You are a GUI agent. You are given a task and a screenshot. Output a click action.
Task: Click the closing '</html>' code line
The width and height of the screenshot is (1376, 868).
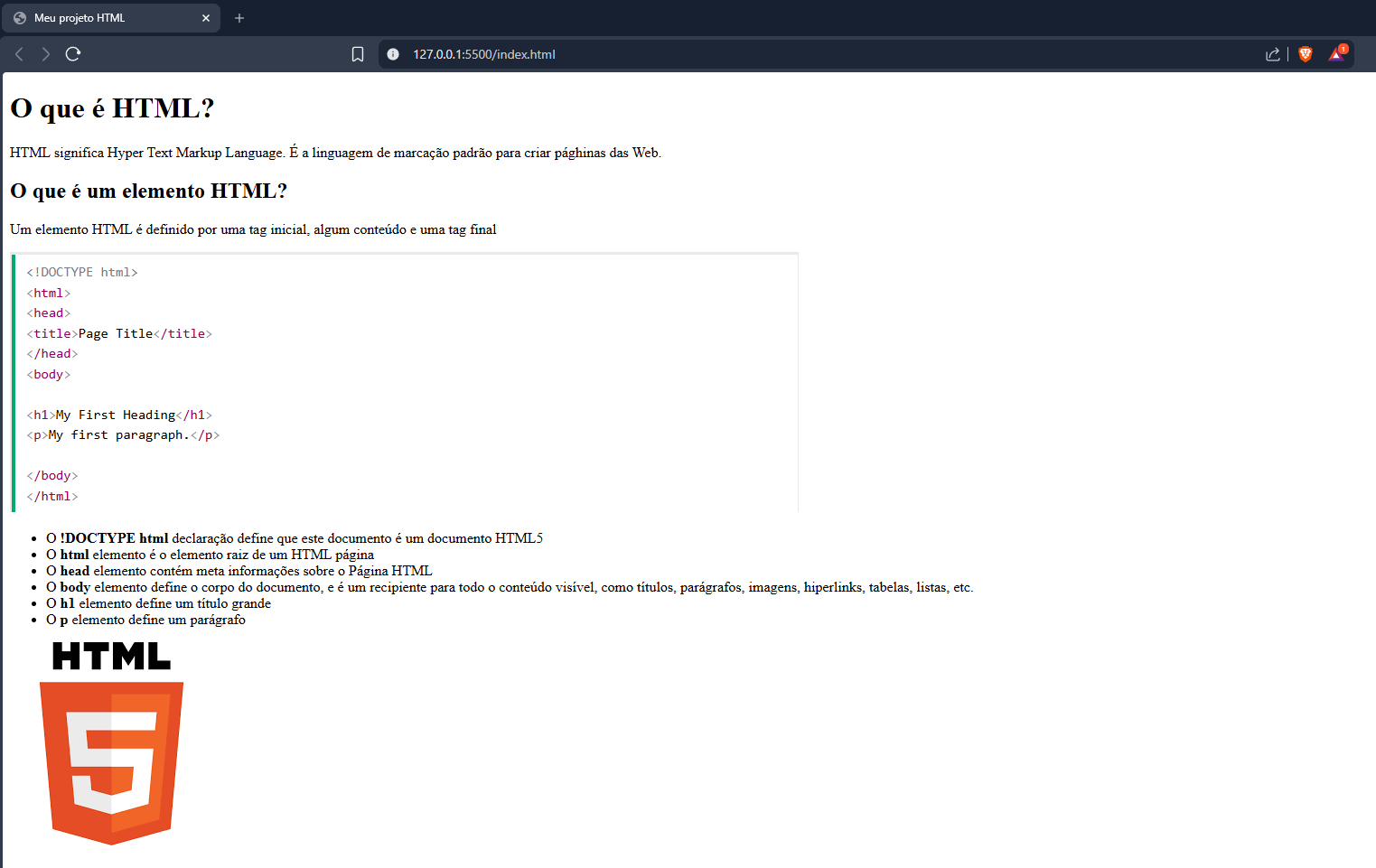[52, 496]
